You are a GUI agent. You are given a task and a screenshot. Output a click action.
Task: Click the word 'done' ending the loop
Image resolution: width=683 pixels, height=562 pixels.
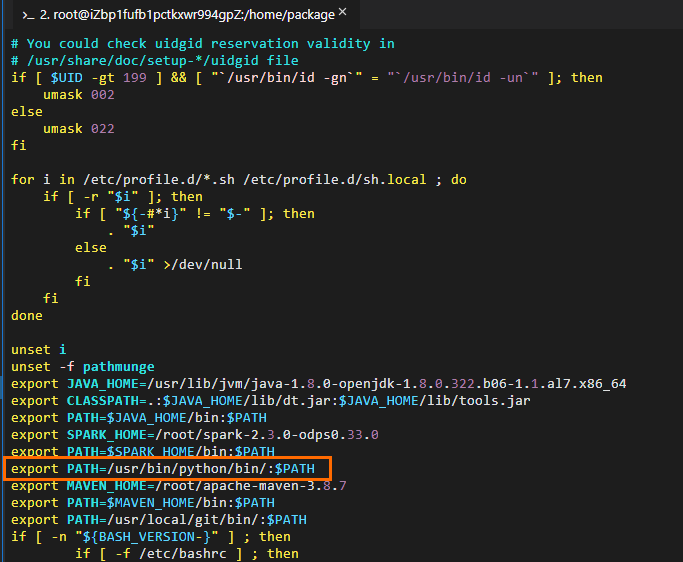coord(27,316)
